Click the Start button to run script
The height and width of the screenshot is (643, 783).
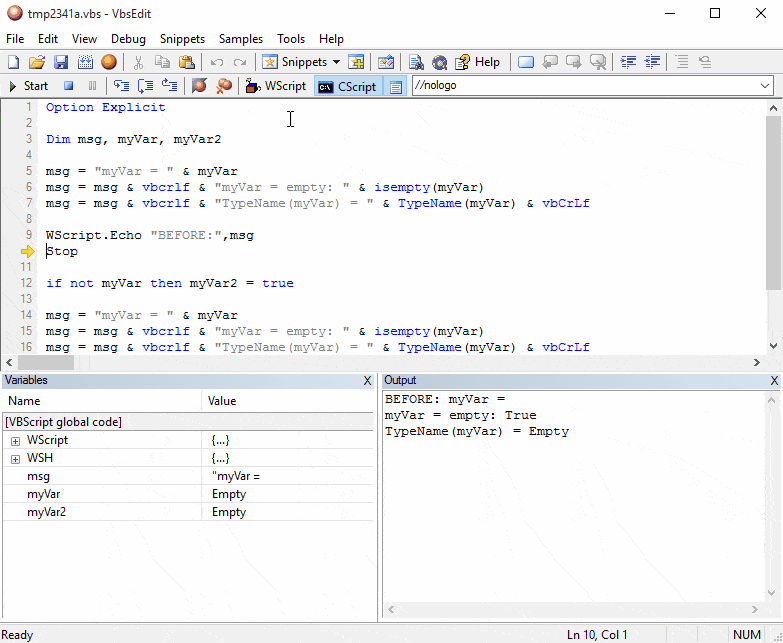[28, 86]
